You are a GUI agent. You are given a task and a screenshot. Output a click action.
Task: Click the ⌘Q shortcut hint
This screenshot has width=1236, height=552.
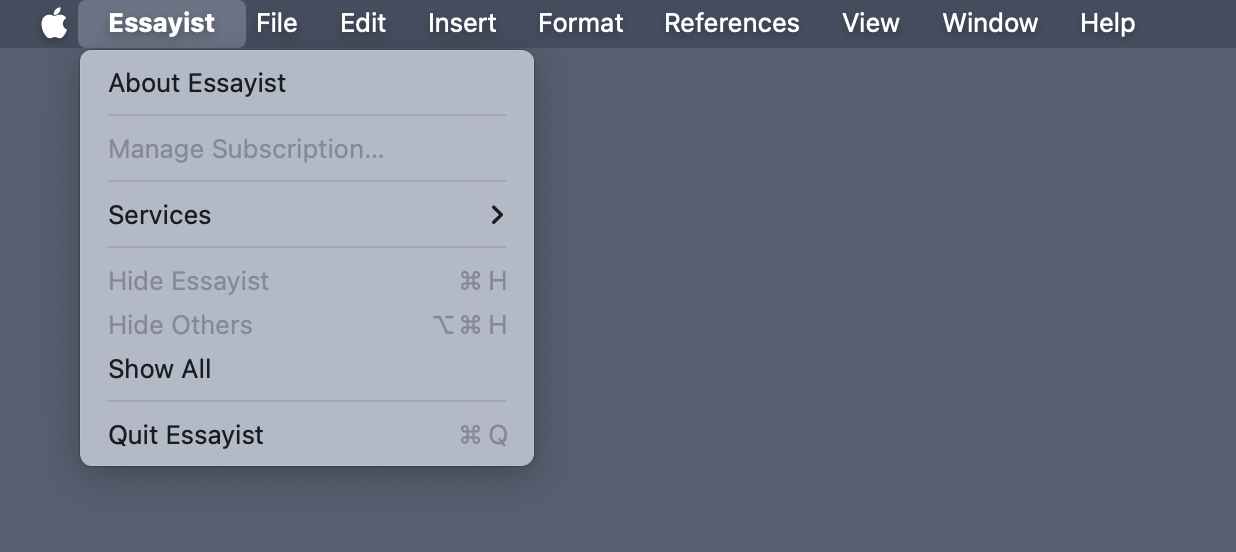(x=483, y=435)
